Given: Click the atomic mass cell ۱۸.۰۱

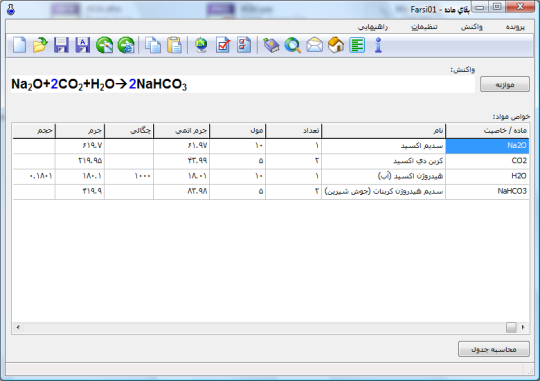Looking at the screenshot, I should tap(181, 176).
